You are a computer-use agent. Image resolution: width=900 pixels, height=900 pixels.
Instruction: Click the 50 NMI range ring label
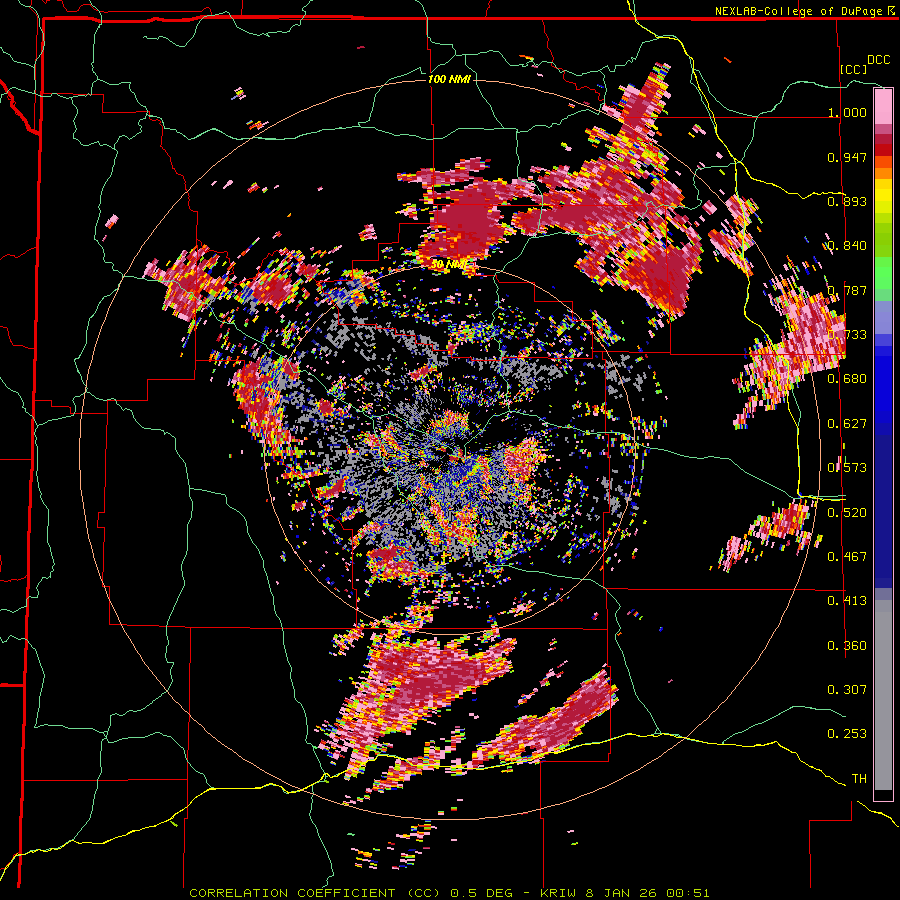tap(448, 265)
